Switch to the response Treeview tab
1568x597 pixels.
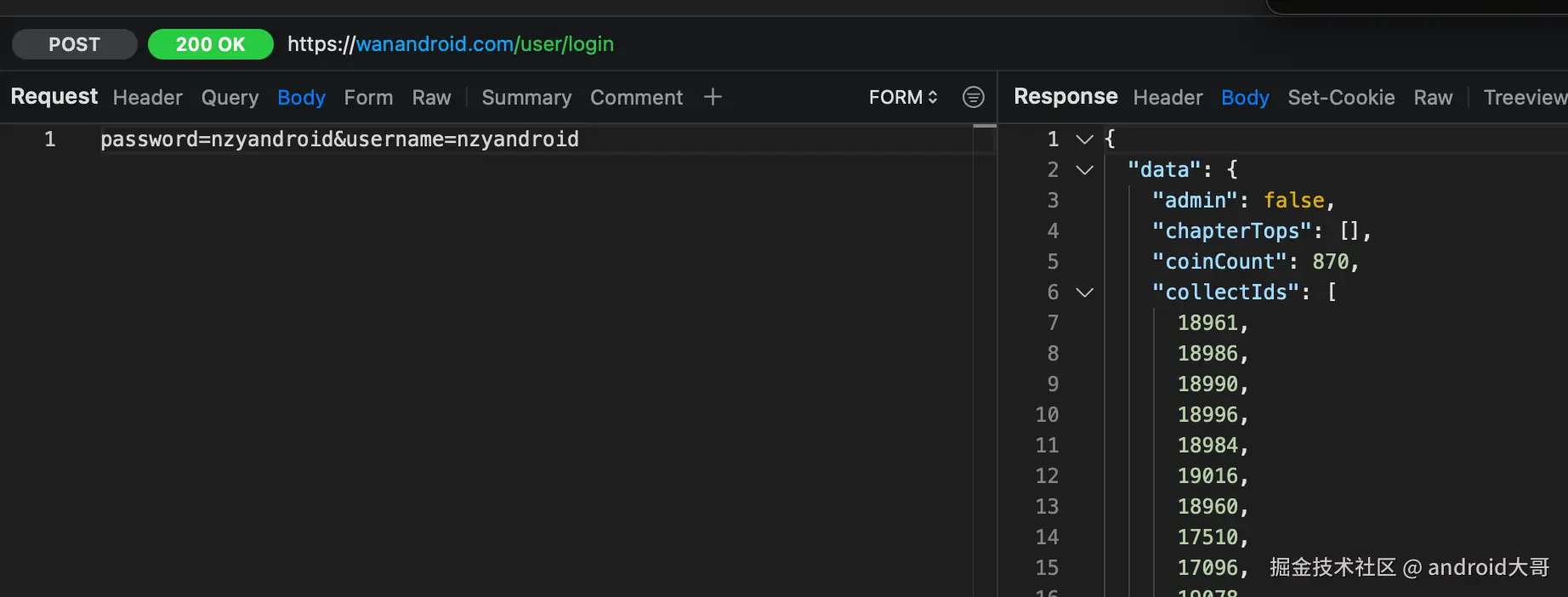(1525, 98)
